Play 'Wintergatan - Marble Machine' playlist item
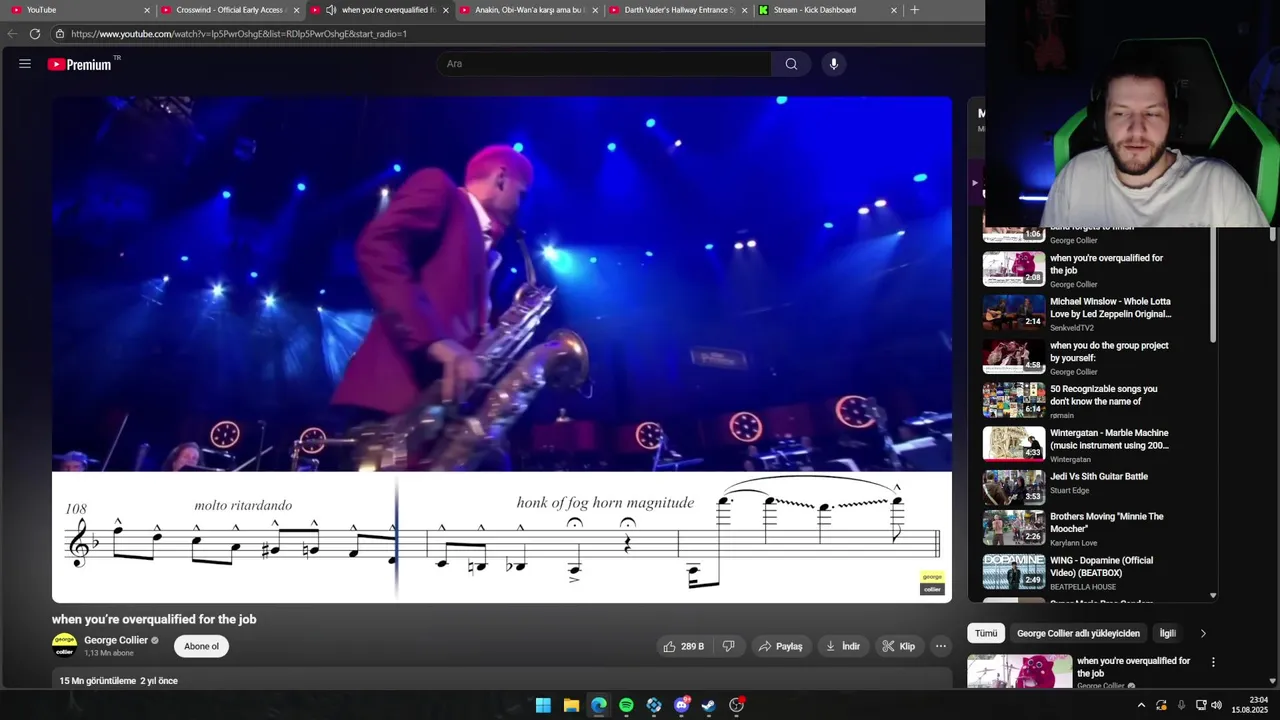 [x=1078, y=444]
